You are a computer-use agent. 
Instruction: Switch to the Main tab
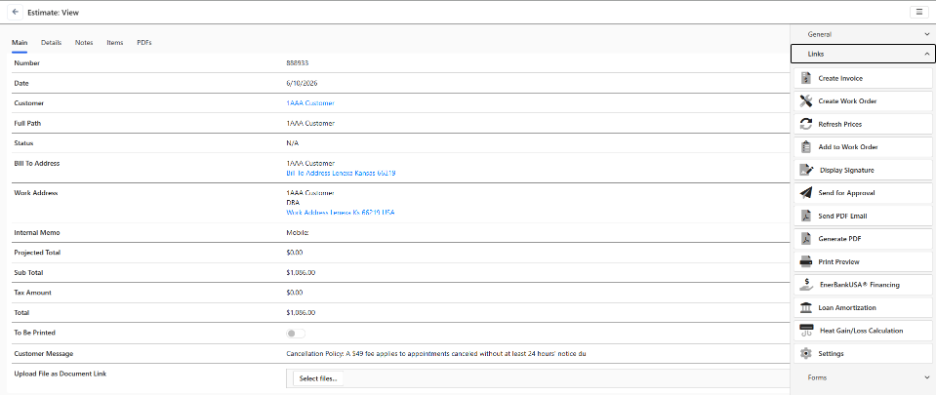(x=19, y=43)
